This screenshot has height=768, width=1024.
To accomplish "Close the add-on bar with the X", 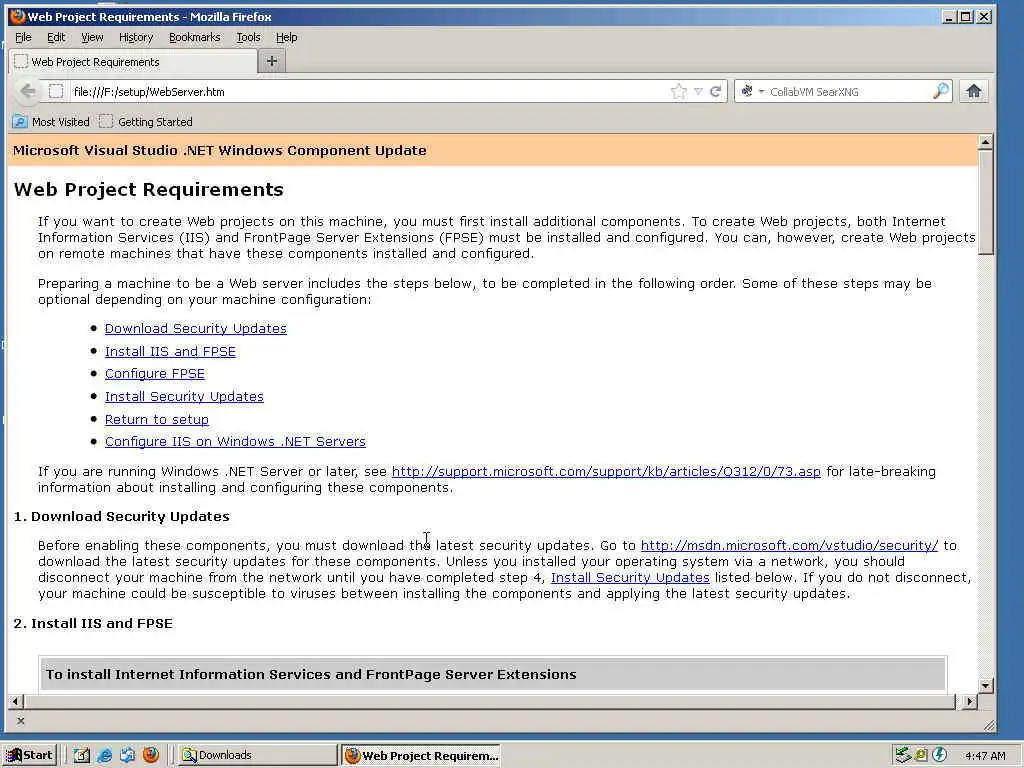I will point(21,721).
